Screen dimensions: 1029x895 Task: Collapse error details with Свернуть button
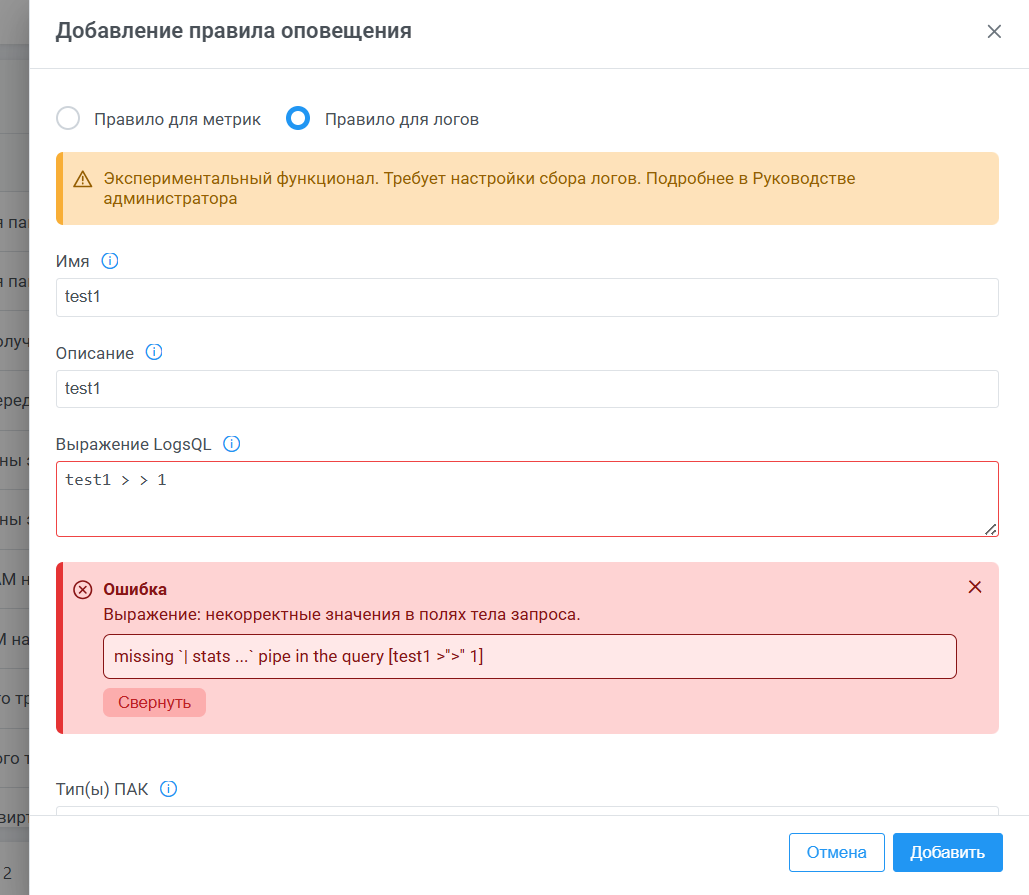(154, 702)
